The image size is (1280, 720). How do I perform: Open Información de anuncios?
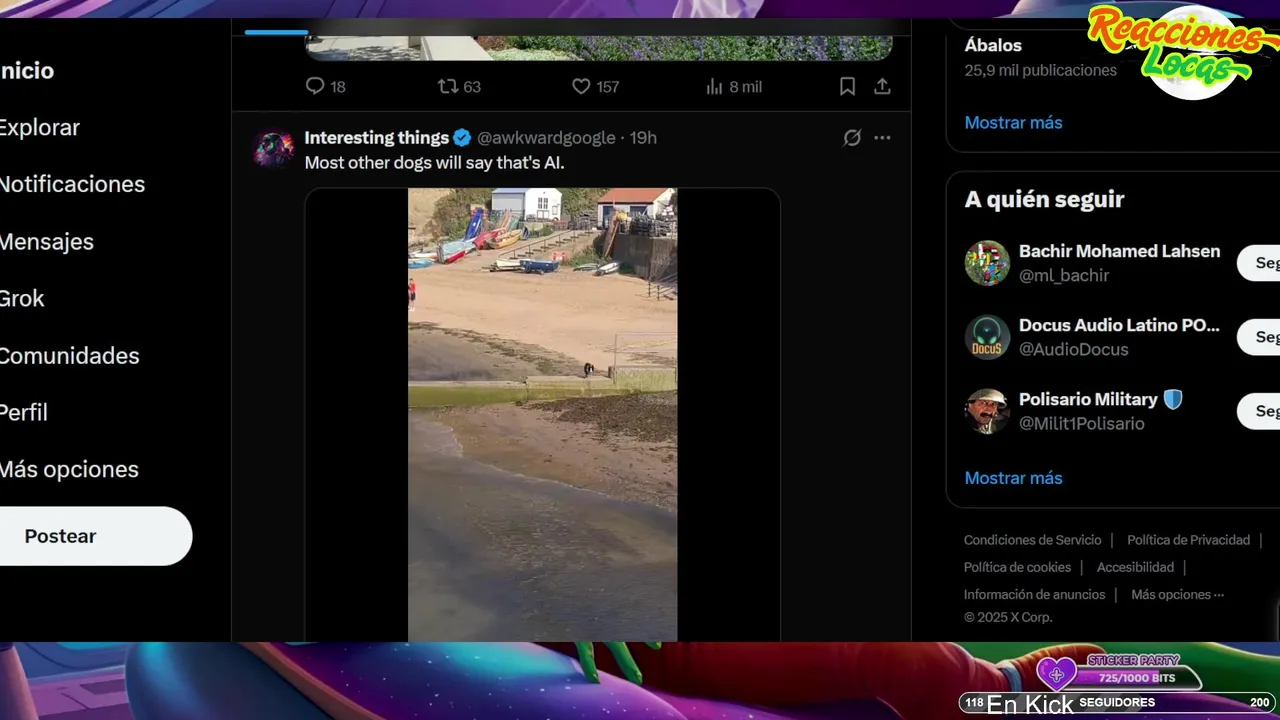tap(1034, 594)
